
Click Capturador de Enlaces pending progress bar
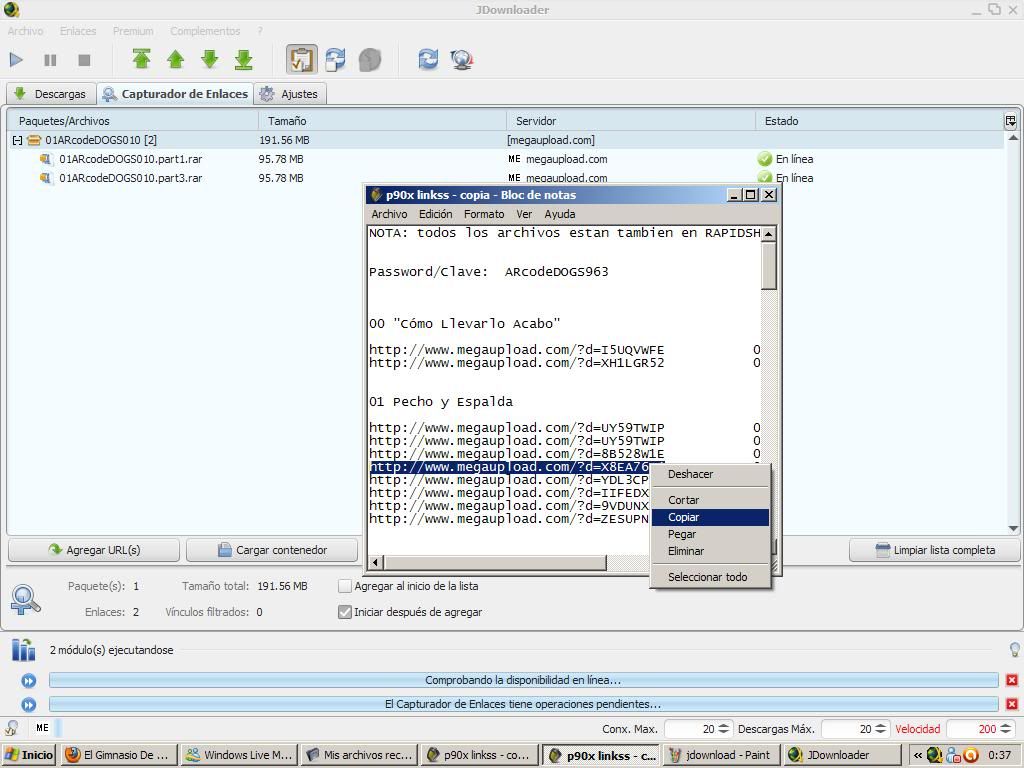tap(523, 704)
